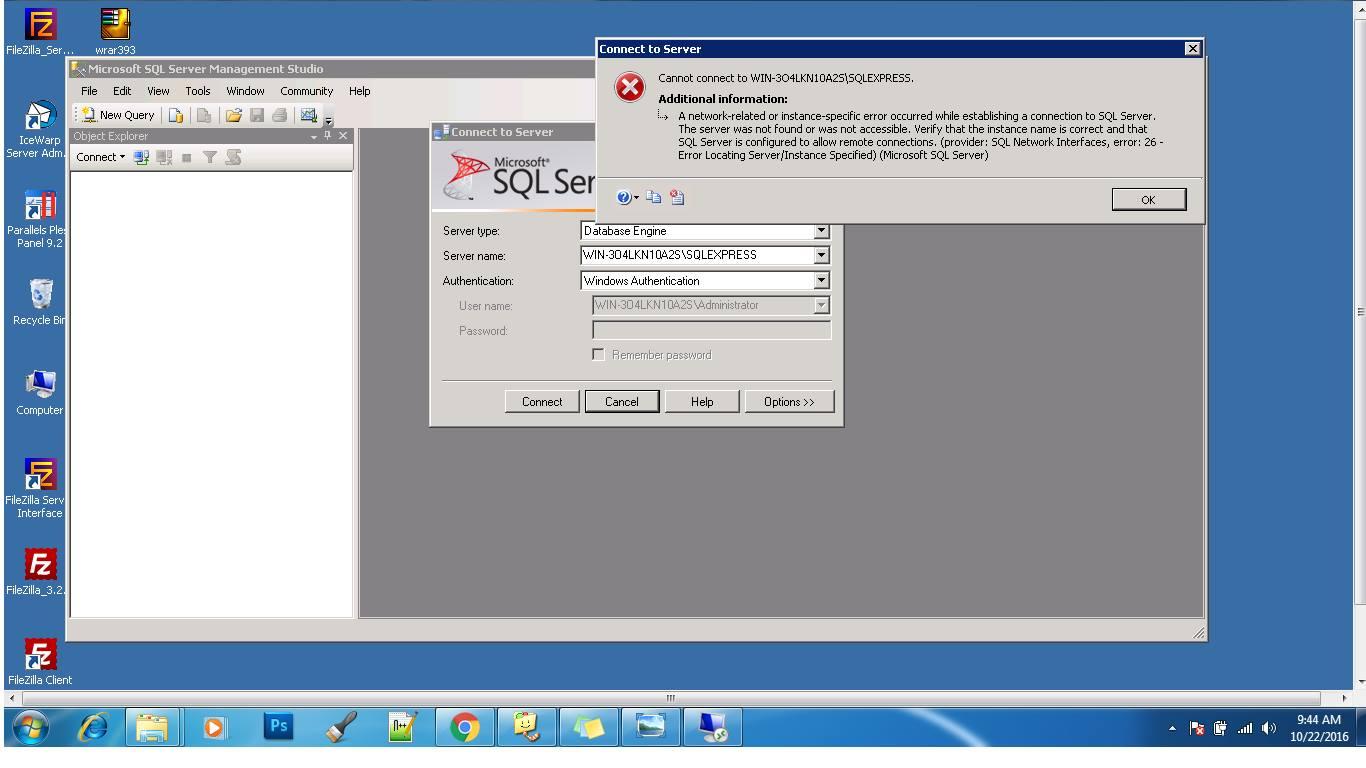Open toolbar options overflow arrow

329,122
